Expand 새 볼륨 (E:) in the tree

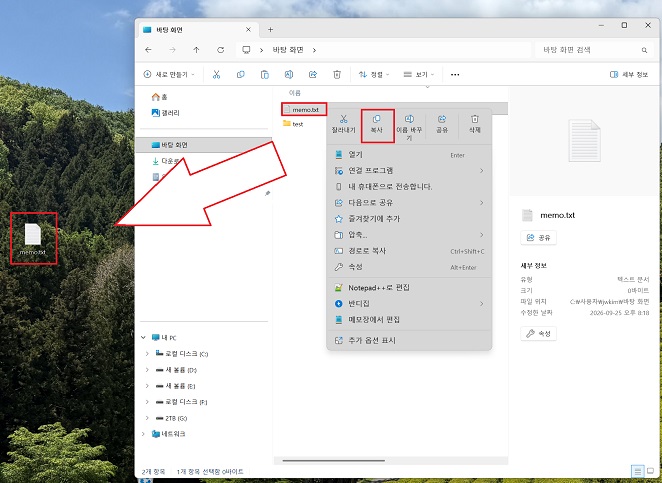[147, 386]
